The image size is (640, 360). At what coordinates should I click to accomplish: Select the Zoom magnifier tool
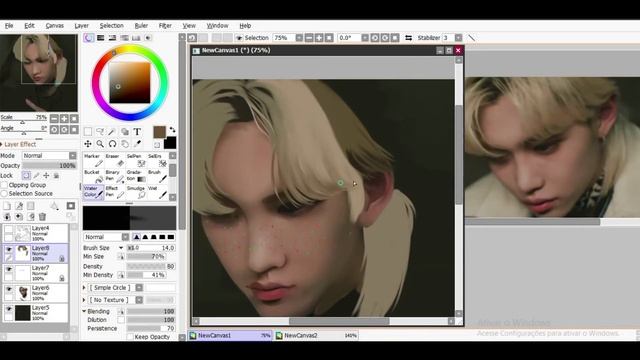pos(100,144)
